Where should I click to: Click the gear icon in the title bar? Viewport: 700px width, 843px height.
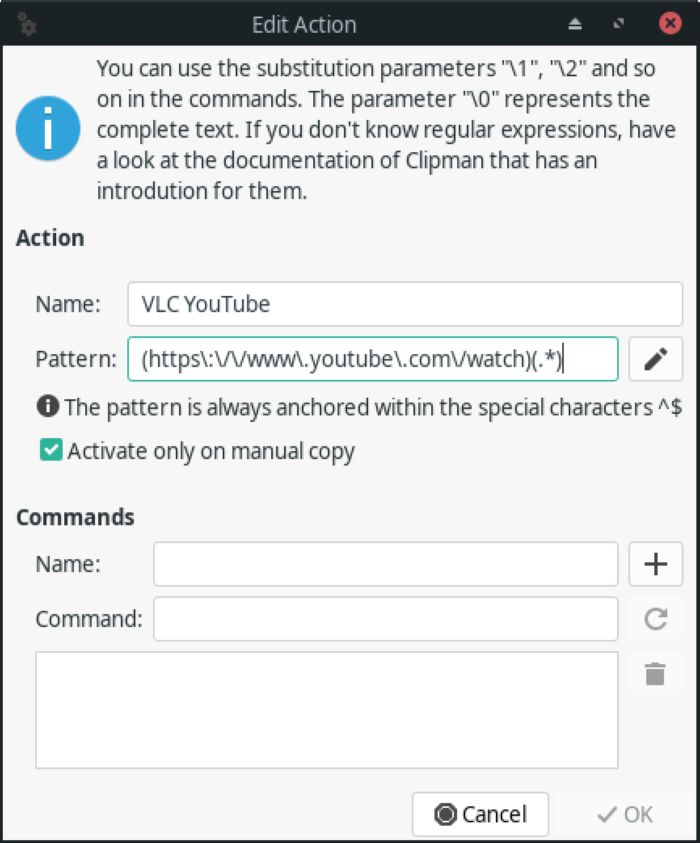click(26, 24)
